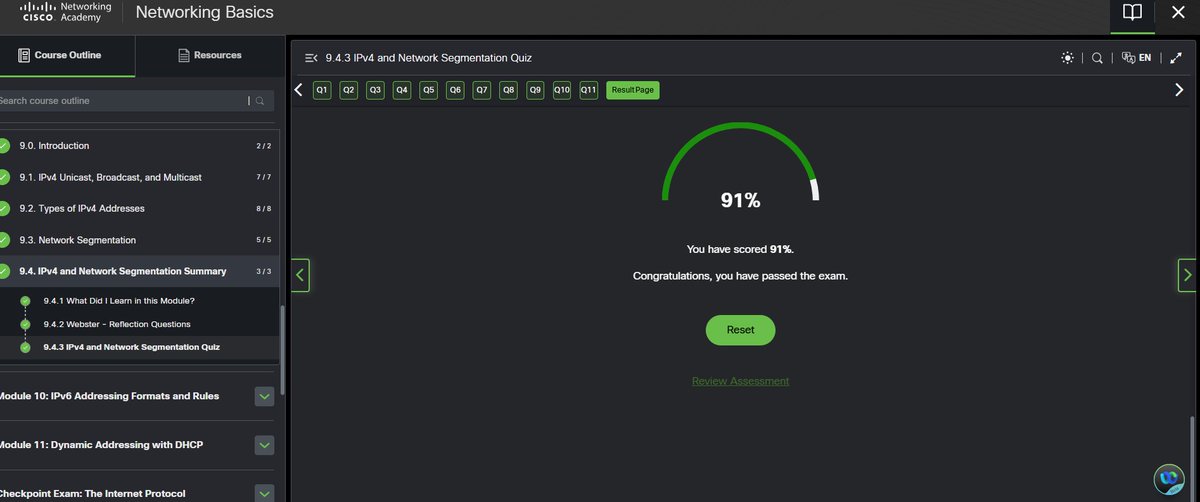Jump to question Q4
This screenshot has height=502, width=1200.
[x=402, y=90]
